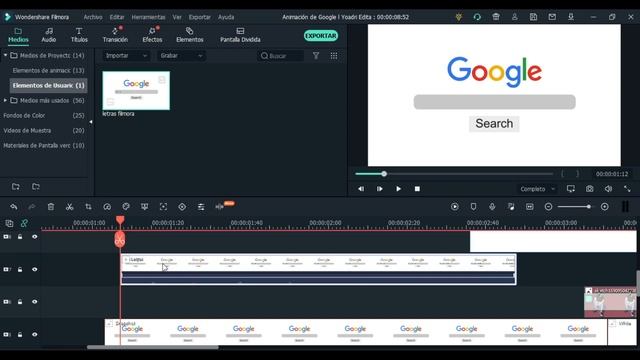Click the EXPORTAR button
640x360 pixels.
coord(321,36)
